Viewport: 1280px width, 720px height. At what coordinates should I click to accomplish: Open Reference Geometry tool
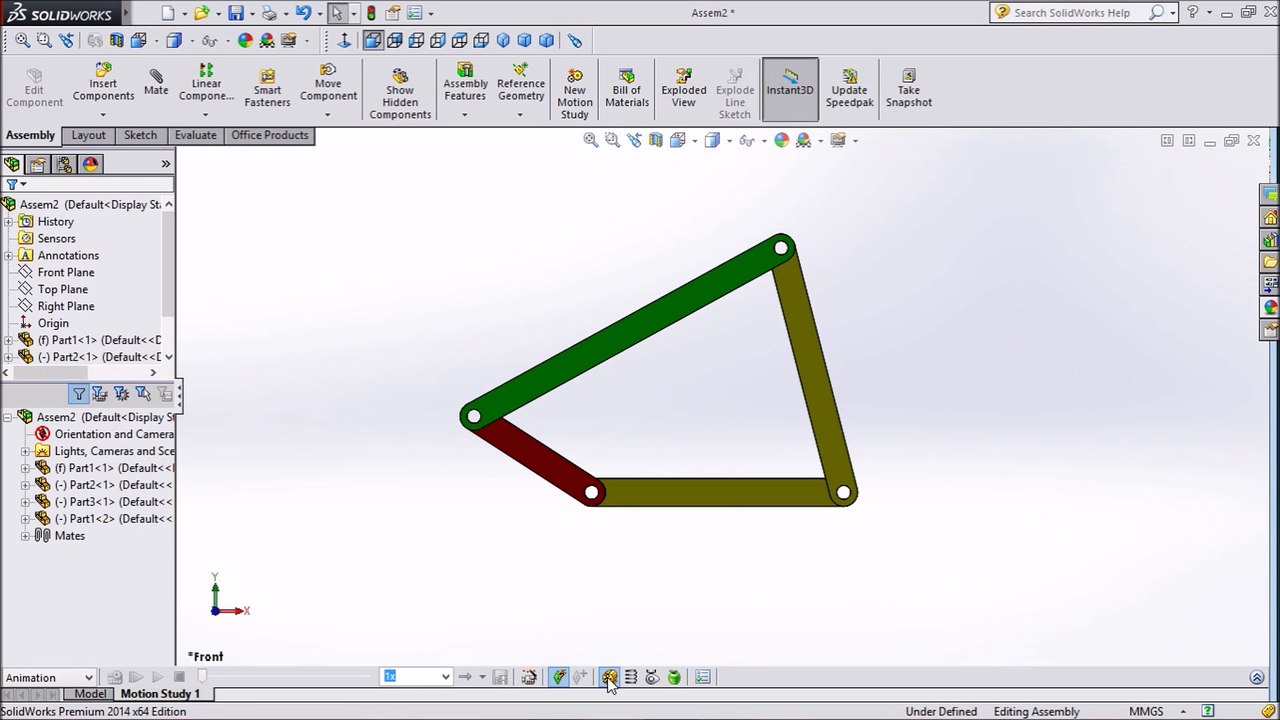[x=521, y=82]
